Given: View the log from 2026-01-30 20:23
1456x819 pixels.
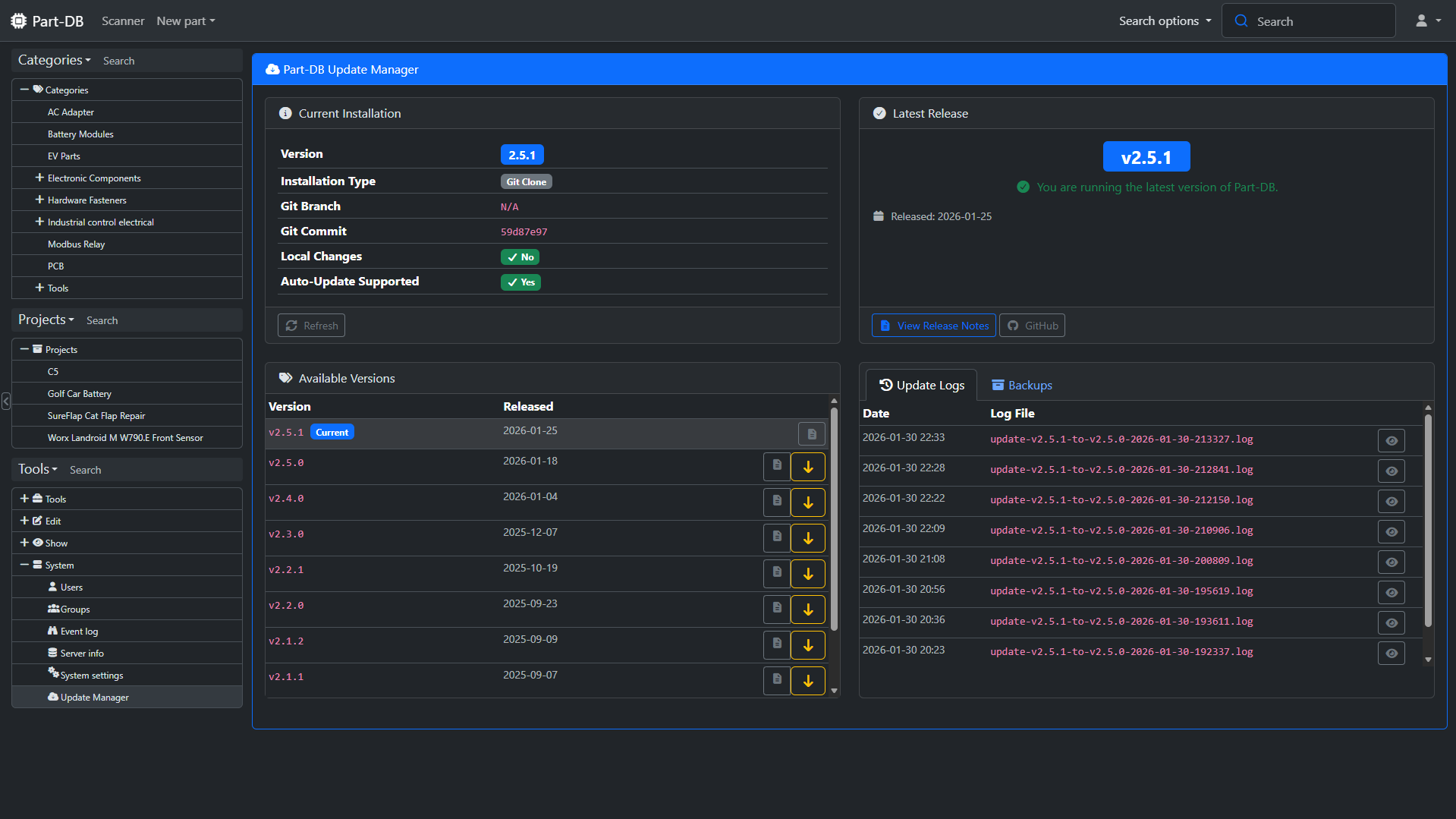Looking at the screenshot, I should [x=1391, y=654].
